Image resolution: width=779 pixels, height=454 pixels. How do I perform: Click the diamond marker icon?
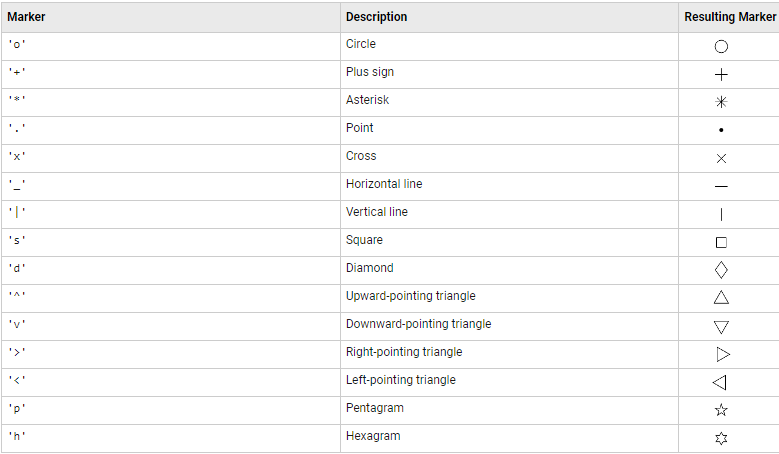721,270
